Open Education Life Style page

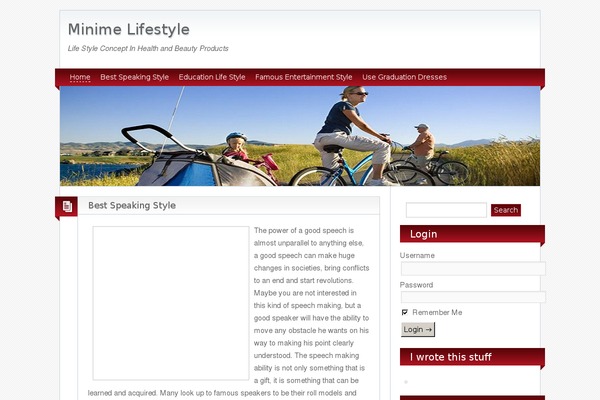[212, 77]
